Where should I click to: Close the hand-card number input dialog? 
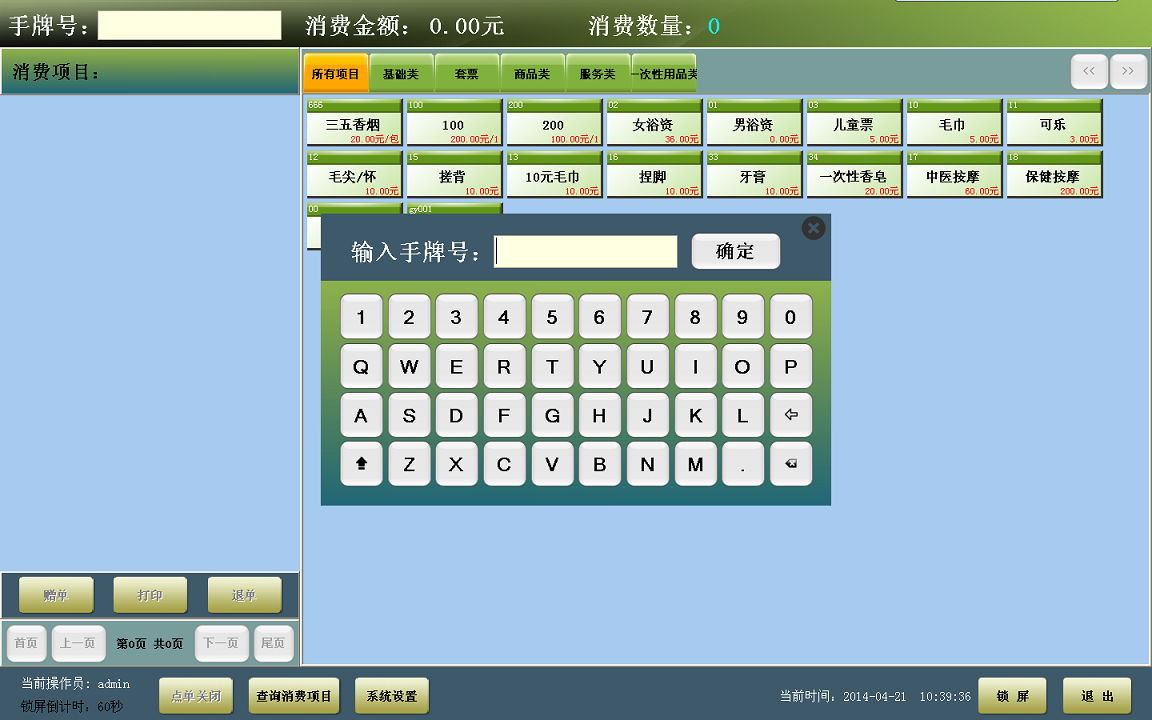pos(814,228)
